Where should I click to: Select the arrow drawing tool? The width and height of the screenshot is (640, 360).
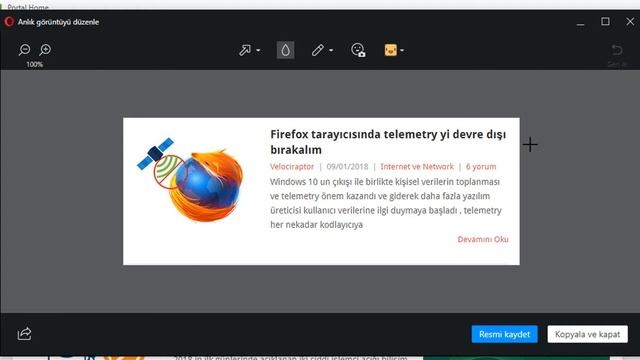245,50
